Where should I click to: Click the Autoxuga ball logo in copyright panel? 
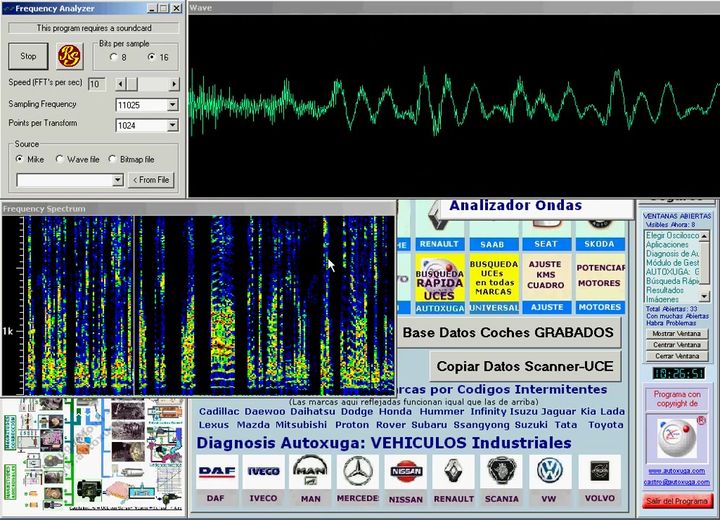click(676, 438)
